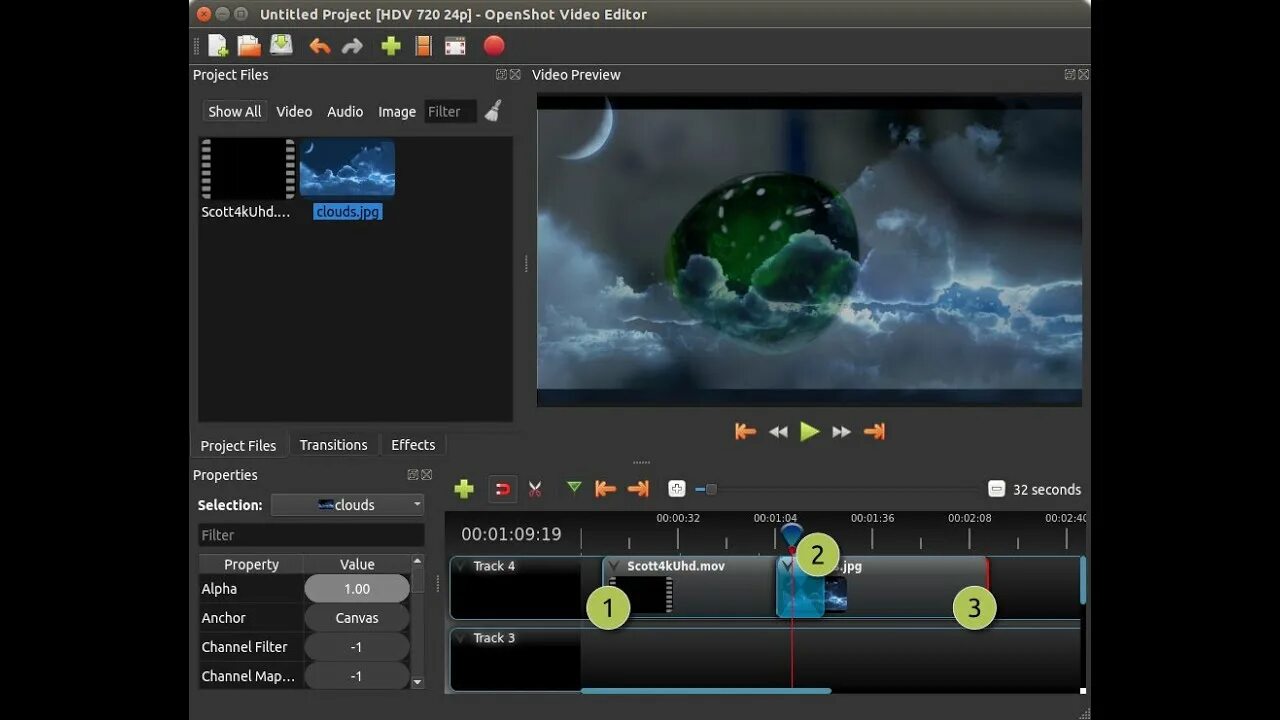The width and height of the screenshot is (1280, 720).
Task: Toggle fullscreen with toolbar icon
Action: point(456,46)
